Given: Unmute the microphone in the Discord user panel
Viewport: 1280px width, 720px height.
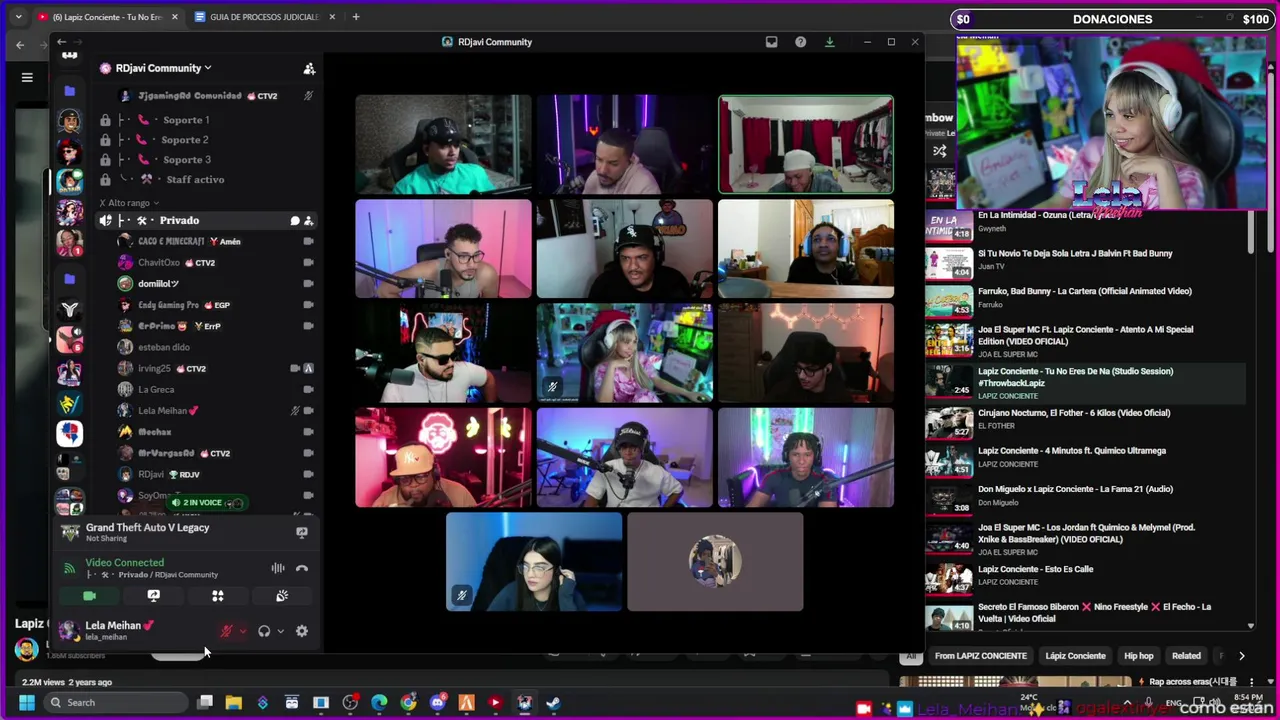Looking at the screenshot, I should click(226, 631).
